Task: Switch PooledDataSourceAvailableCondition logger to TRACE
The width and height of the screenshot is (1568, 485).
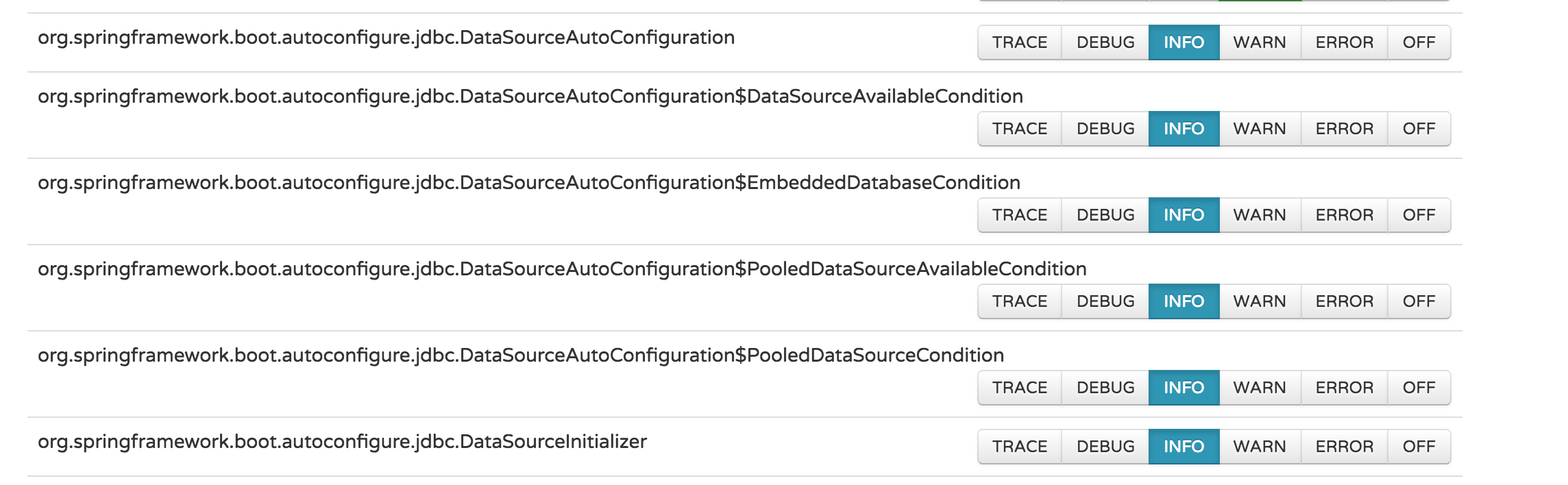Action: [x=1020, y=301]
